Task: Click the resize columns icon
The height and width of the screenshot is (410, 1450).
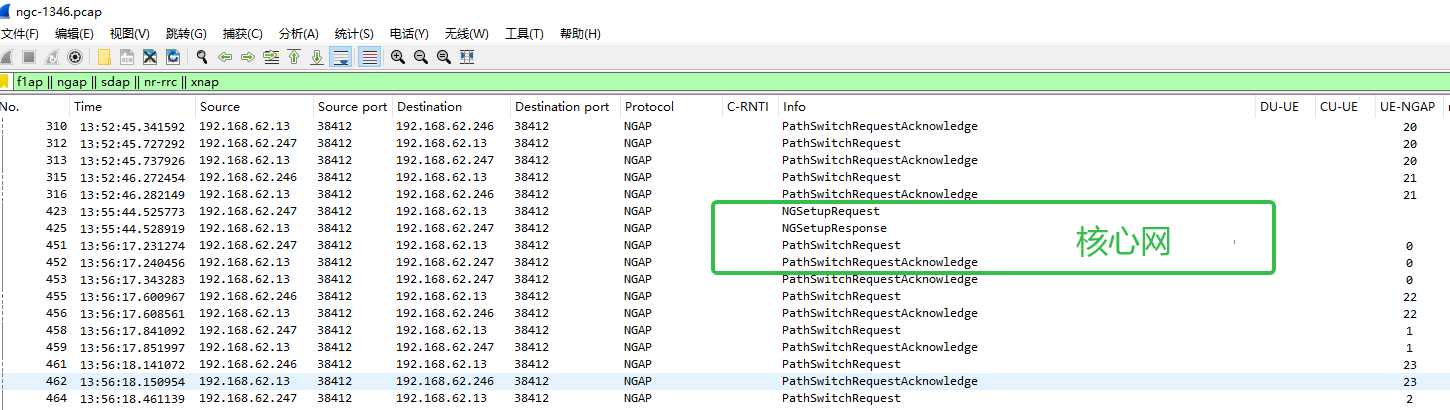Action: 467,57
